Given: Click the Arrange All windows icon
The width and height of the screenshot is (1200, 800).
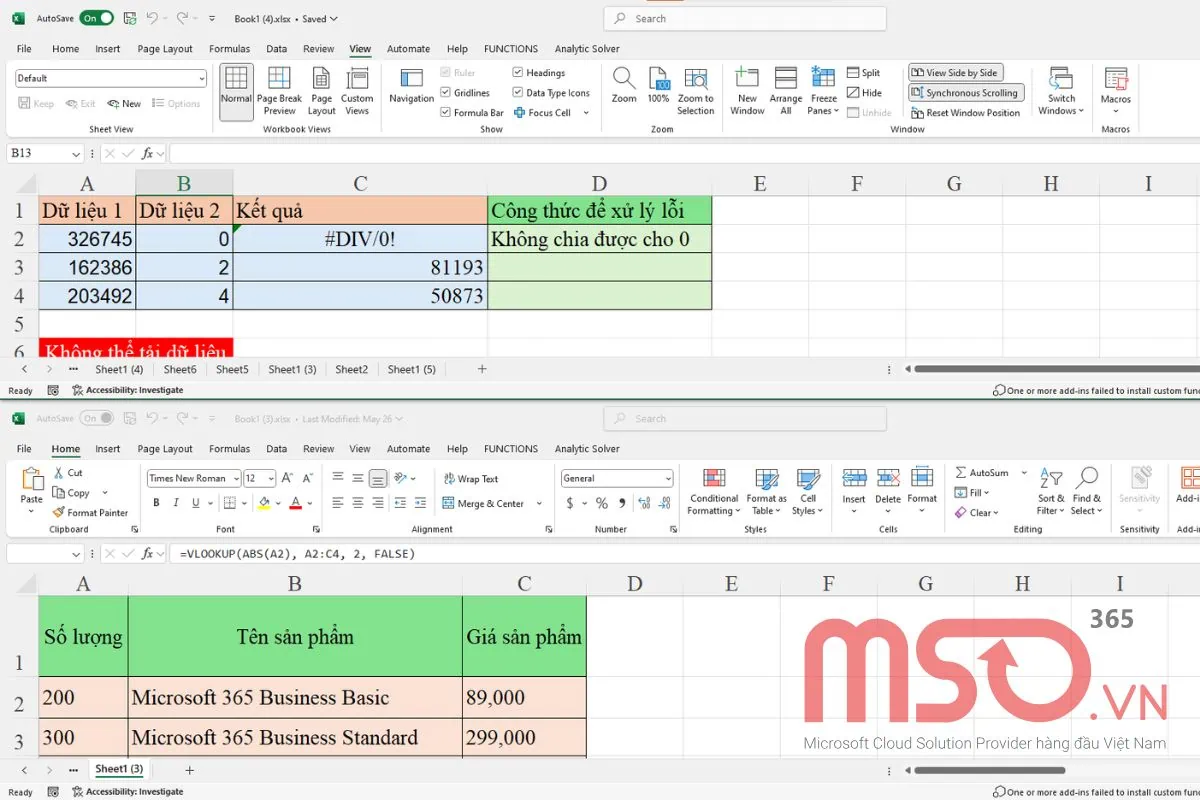Looking at the screenshot, I should tap(786, 90).
